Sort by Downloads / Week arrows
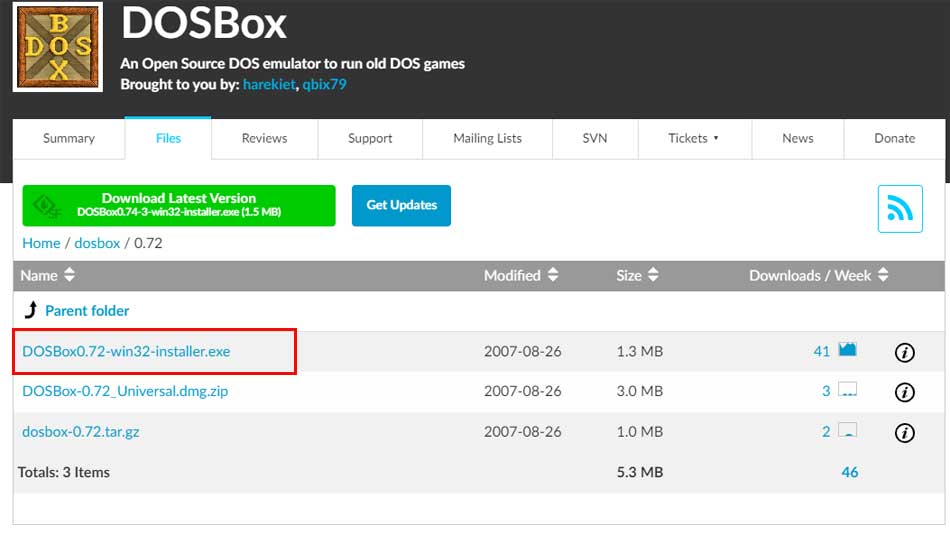 tap(883, 274)
